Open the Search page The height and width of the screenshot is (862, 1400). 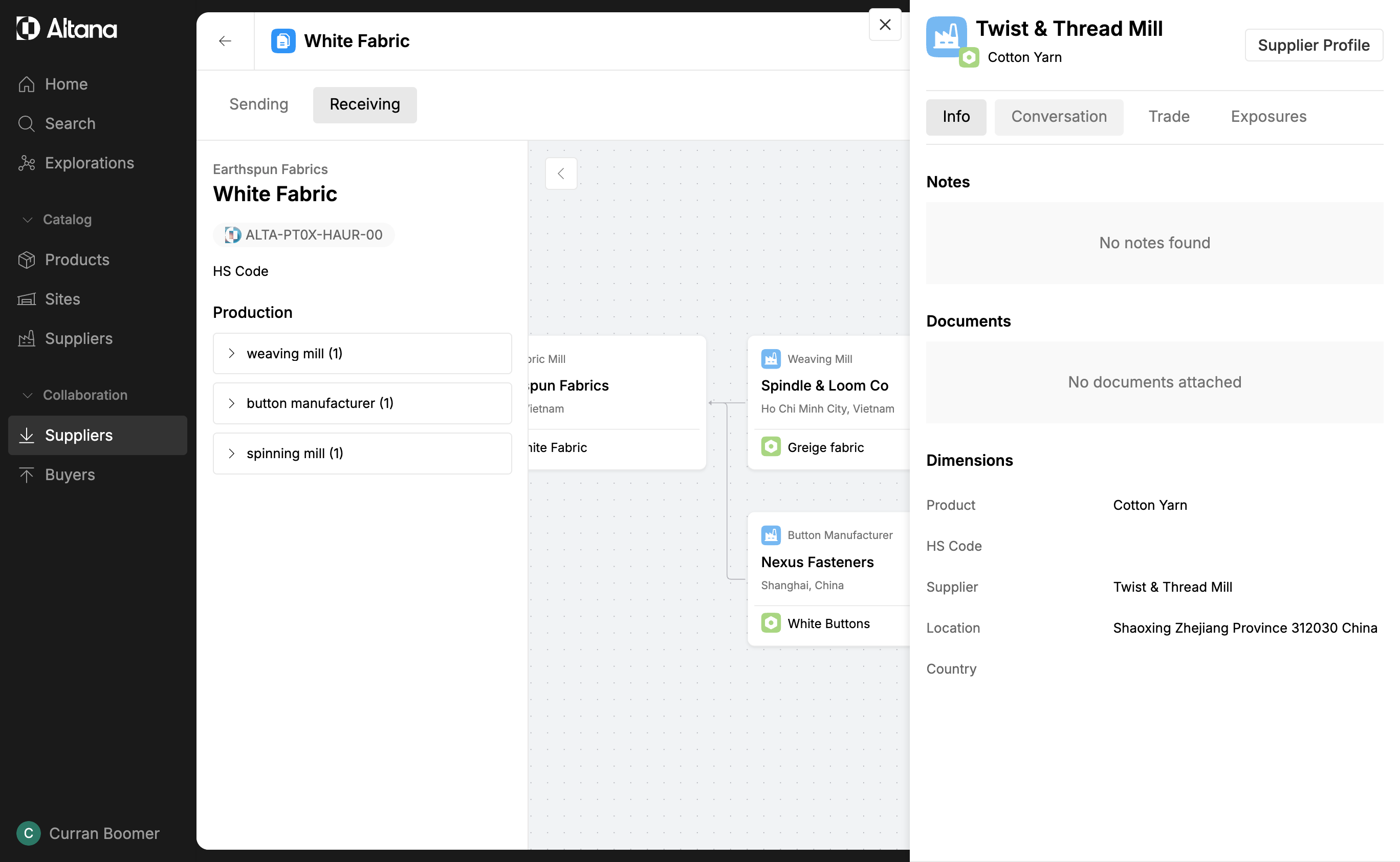(x=70, y=124)
